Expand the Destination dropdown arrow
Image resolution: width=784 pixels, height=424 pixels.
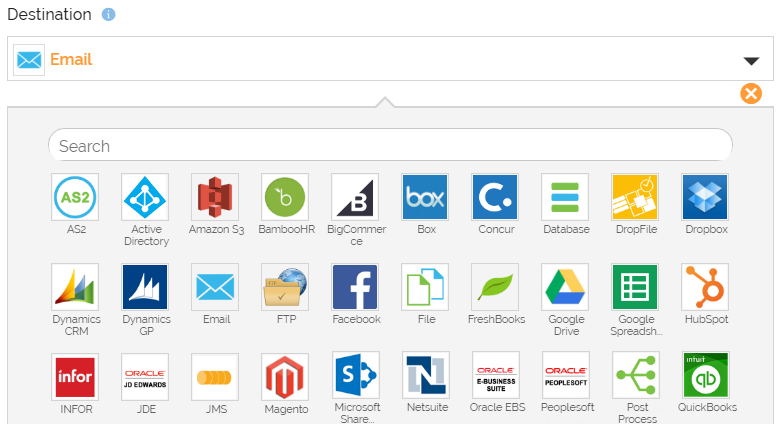[752, 60]
